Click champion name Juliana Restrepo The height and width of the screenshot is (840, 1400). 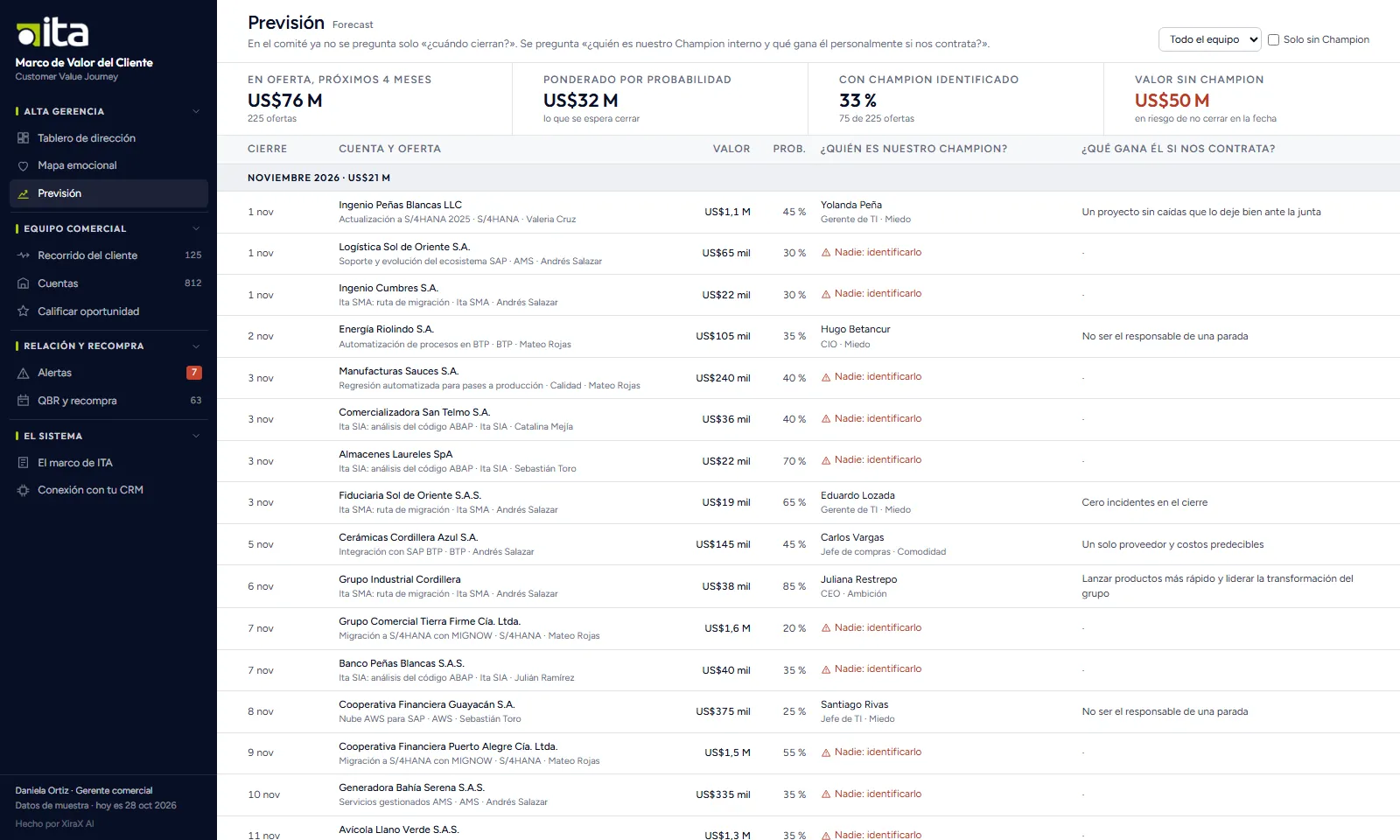coord(858,579)
